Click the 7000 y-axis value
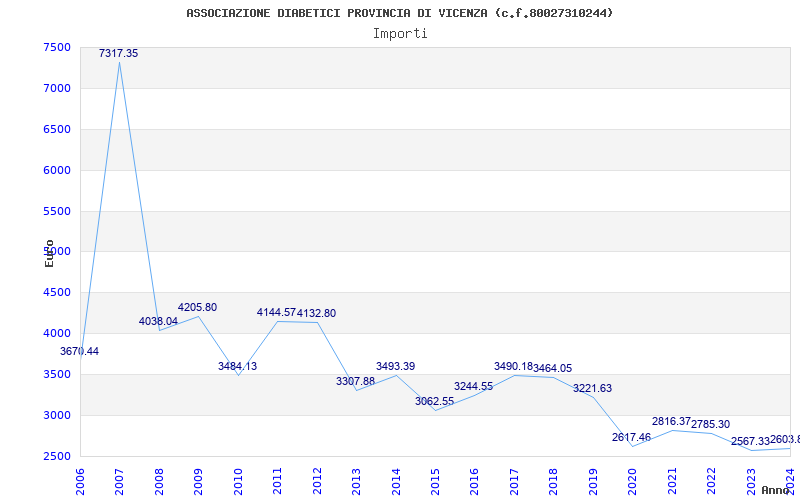This screenshot has width=800, height=500. coord(57,88)
